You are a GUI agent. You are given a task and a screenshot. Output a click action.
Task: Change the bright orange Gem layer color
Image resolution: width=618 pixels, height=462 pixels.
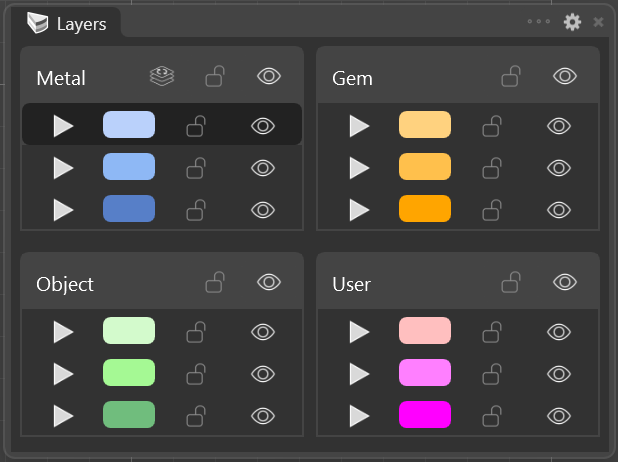click(425, 209)
